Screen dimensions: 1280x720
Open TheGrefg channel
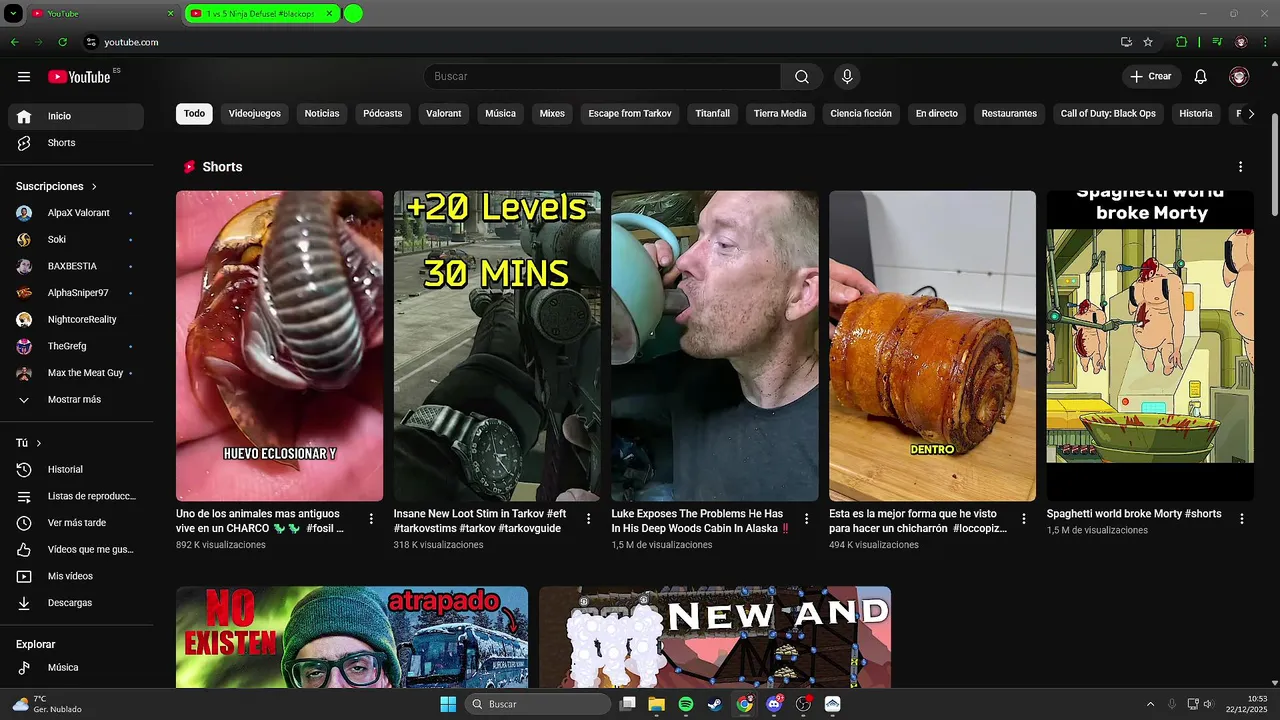[x=76, y=346]
